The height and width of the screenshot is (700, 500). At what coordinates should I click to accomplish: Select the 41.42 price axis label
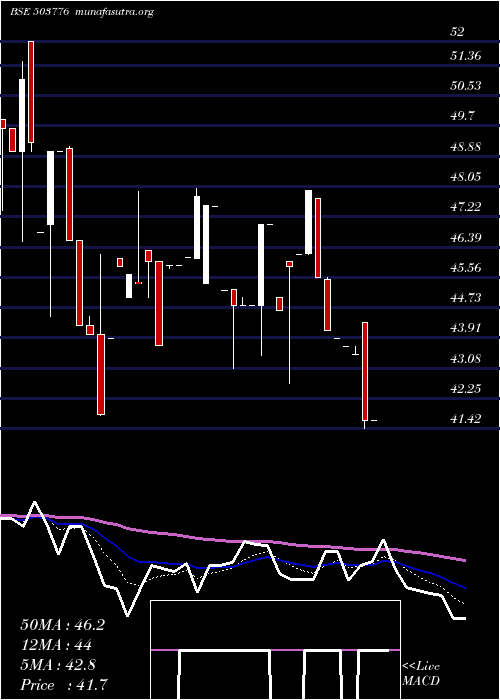pyautogui.click(x=466, y=419)
